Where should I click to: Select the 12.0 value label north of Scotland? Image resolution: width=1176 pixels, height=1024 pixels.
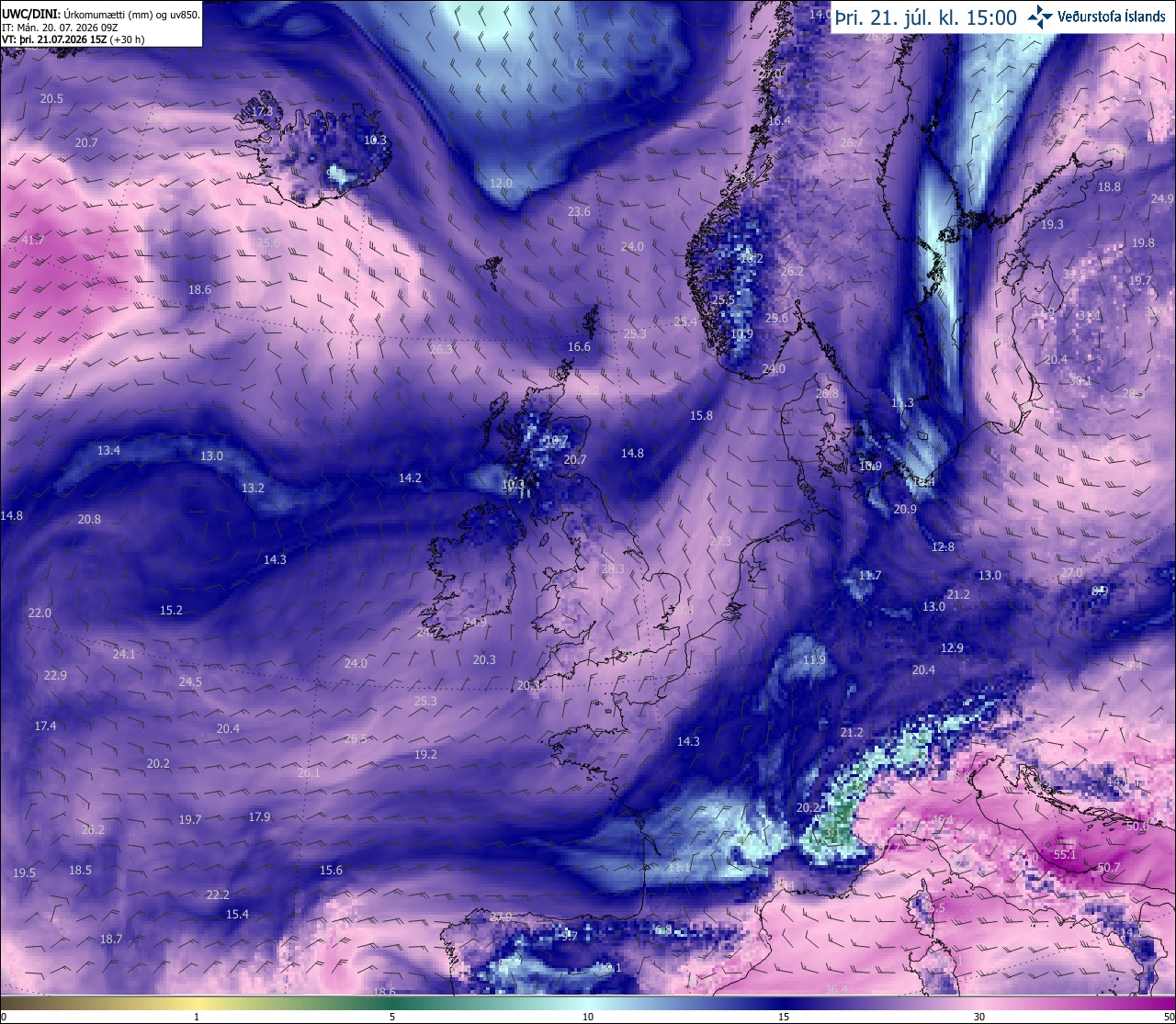point(501,183)
